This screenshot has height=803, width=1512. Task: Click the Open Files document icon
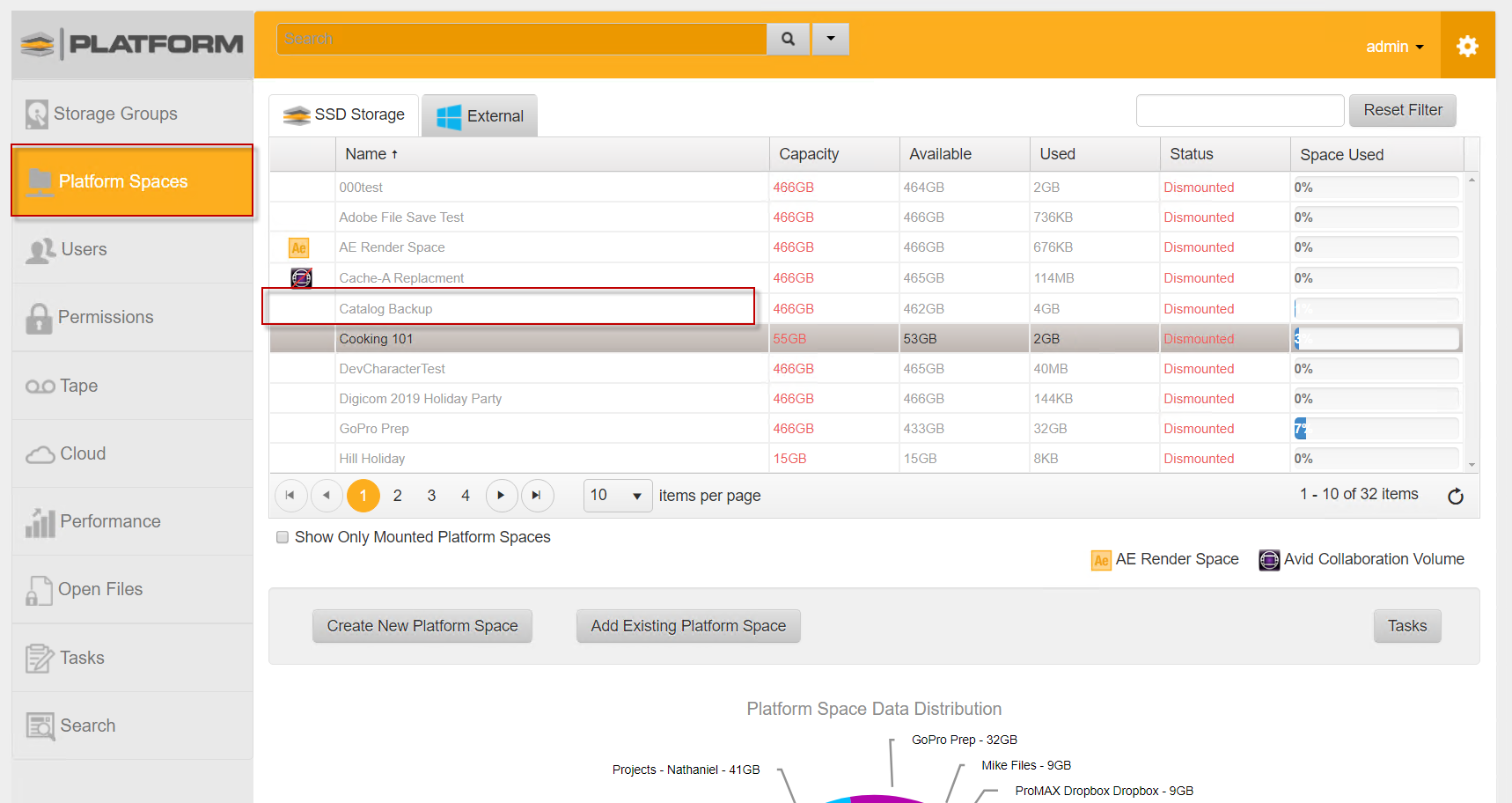(x=39, y=590)
